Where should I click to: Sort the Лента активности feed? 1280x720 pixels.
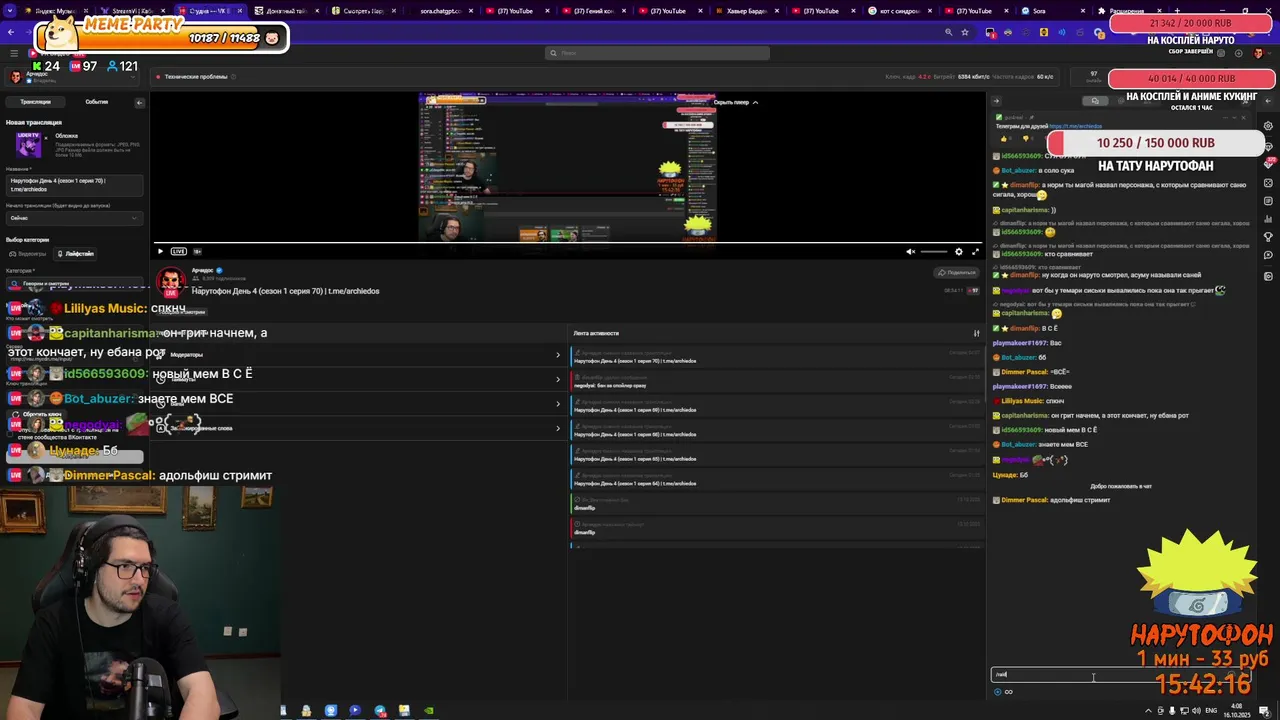(x=977, y=333)
